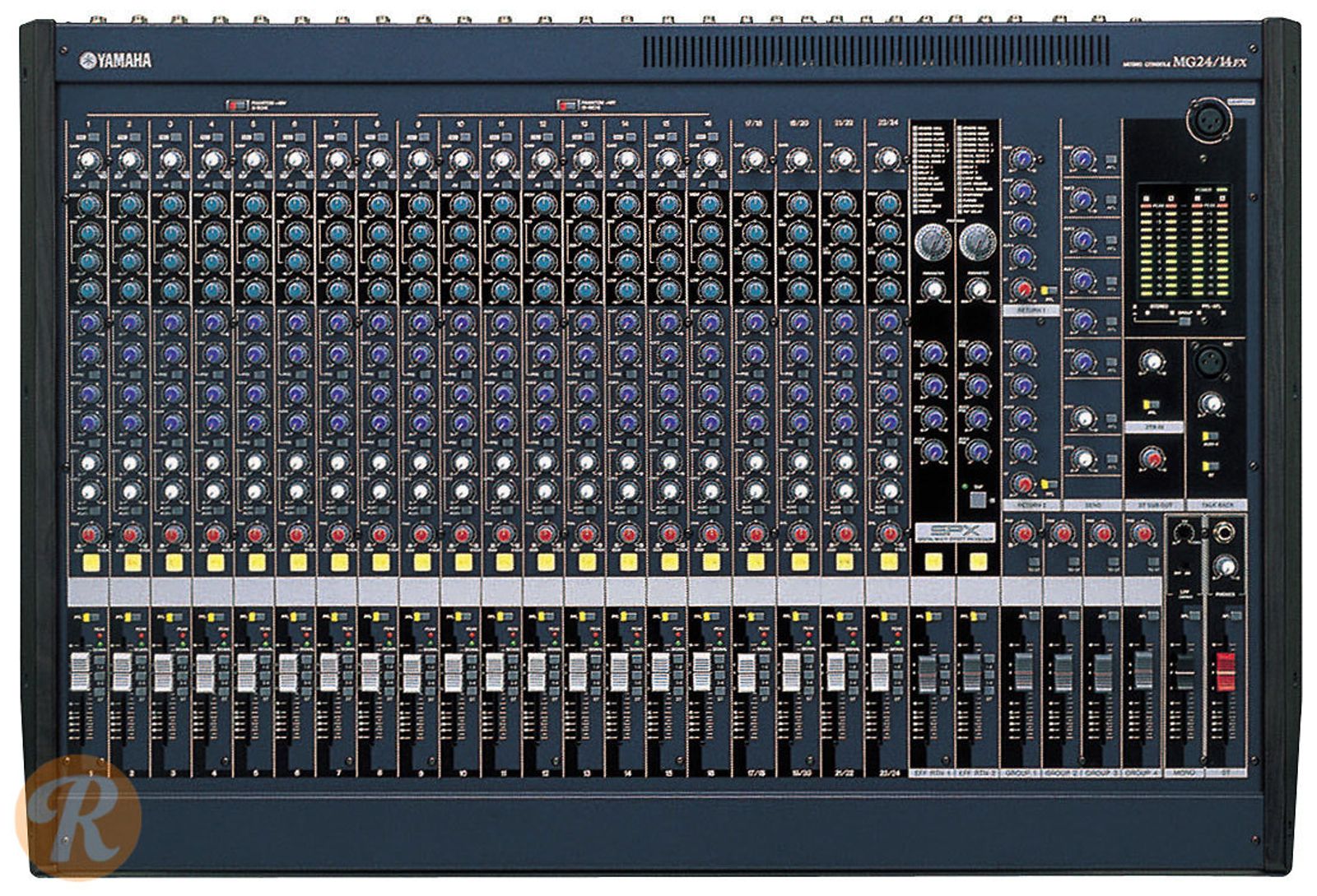Click the channel 10 red PAN knob
1317x896 pixels.
462,535
